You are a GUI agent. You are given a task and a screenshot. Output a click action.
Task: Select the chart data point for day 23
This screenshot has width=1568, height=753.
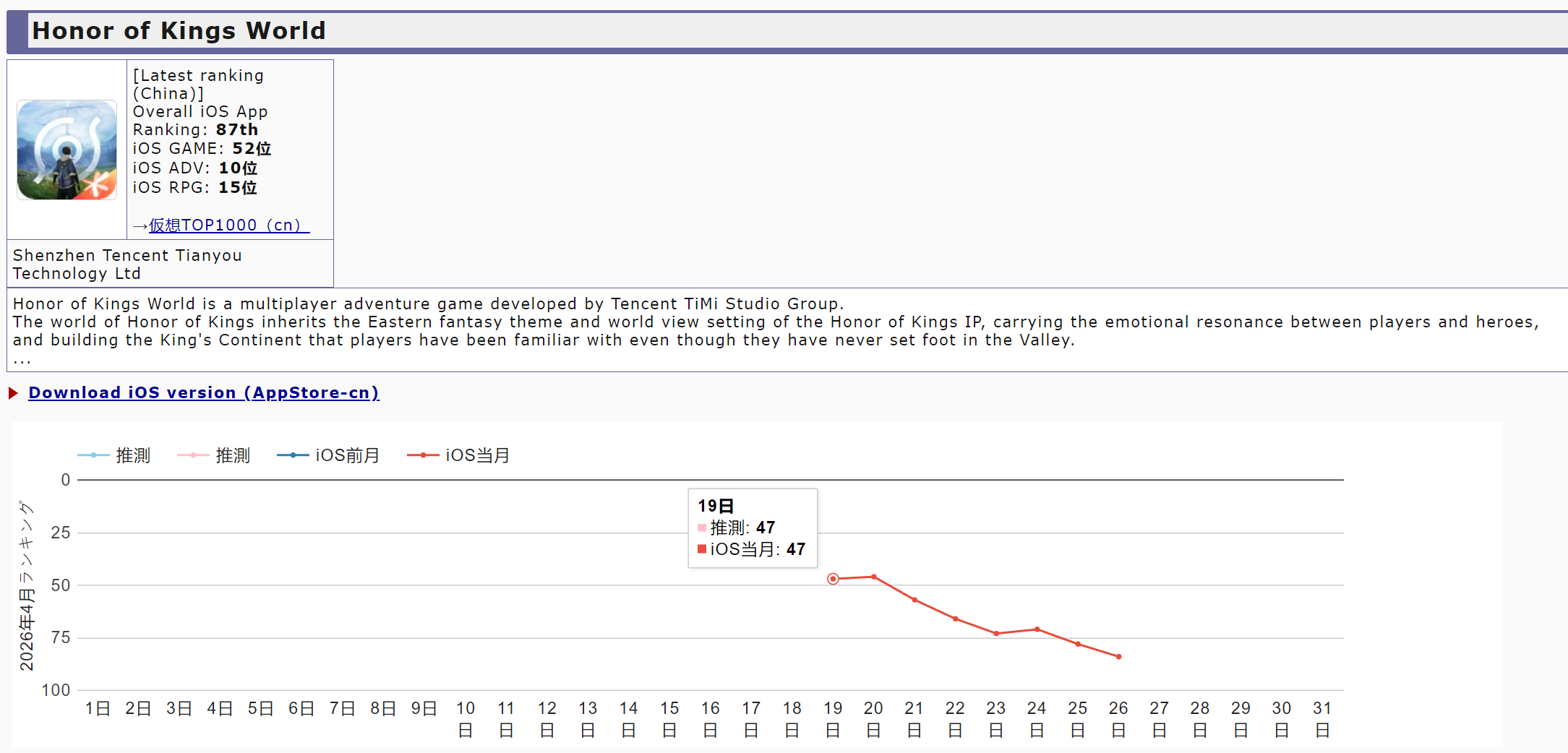click(x=996, y=634)
